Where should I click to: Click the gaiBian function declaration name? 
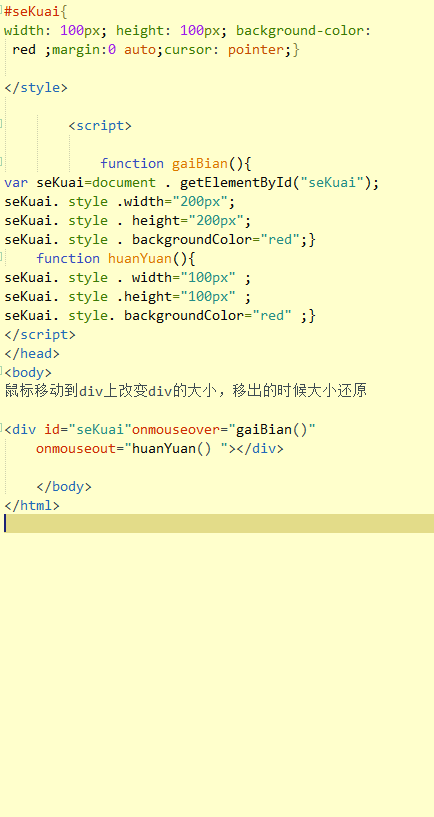[x=200, y=164]
